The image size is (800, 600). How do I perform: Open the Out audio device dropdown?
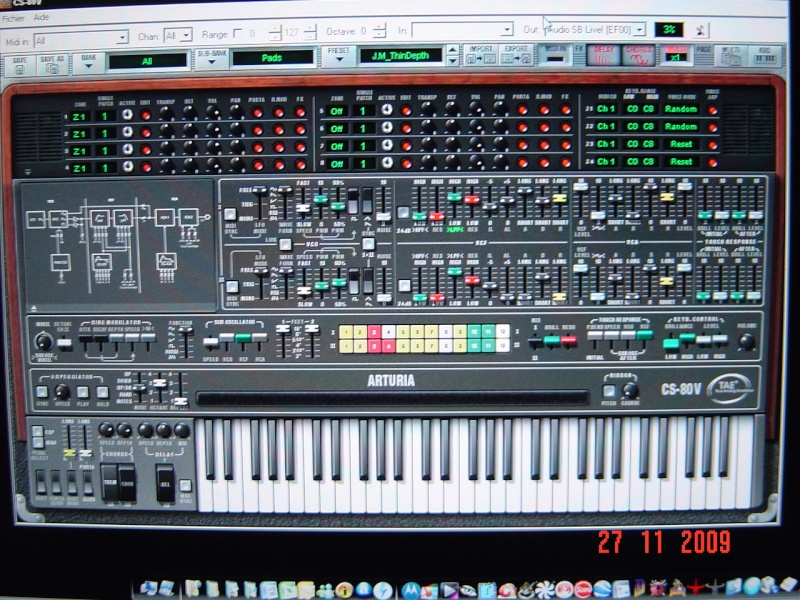click(x=595, y=29)
